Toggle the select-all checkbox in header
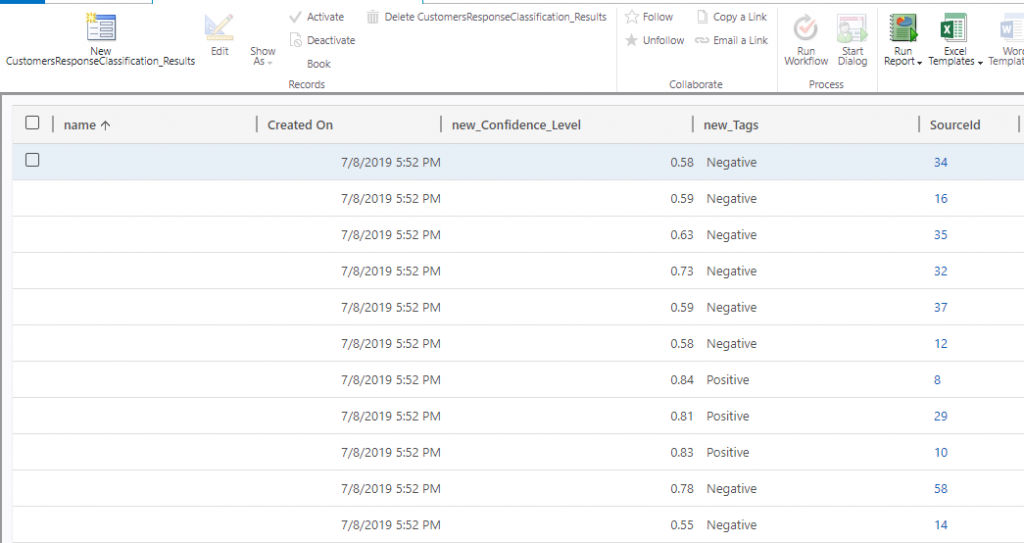Image resolution: width=1024 pixels, height=543 pixels. click(32, 123)
